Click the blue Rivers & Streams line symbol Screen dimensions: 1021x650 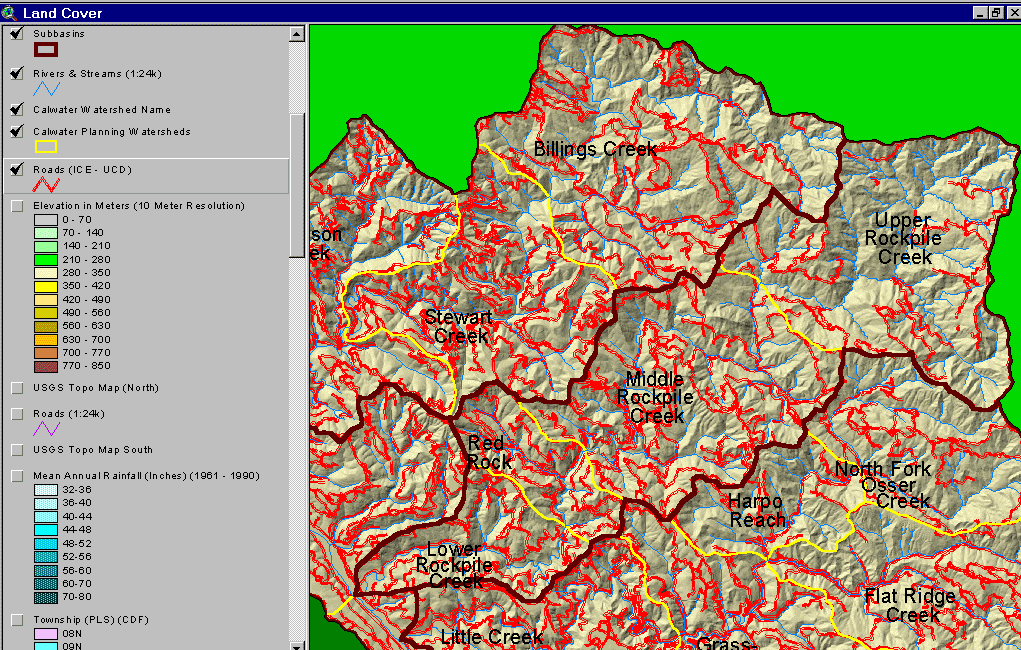tap(46, 89)
